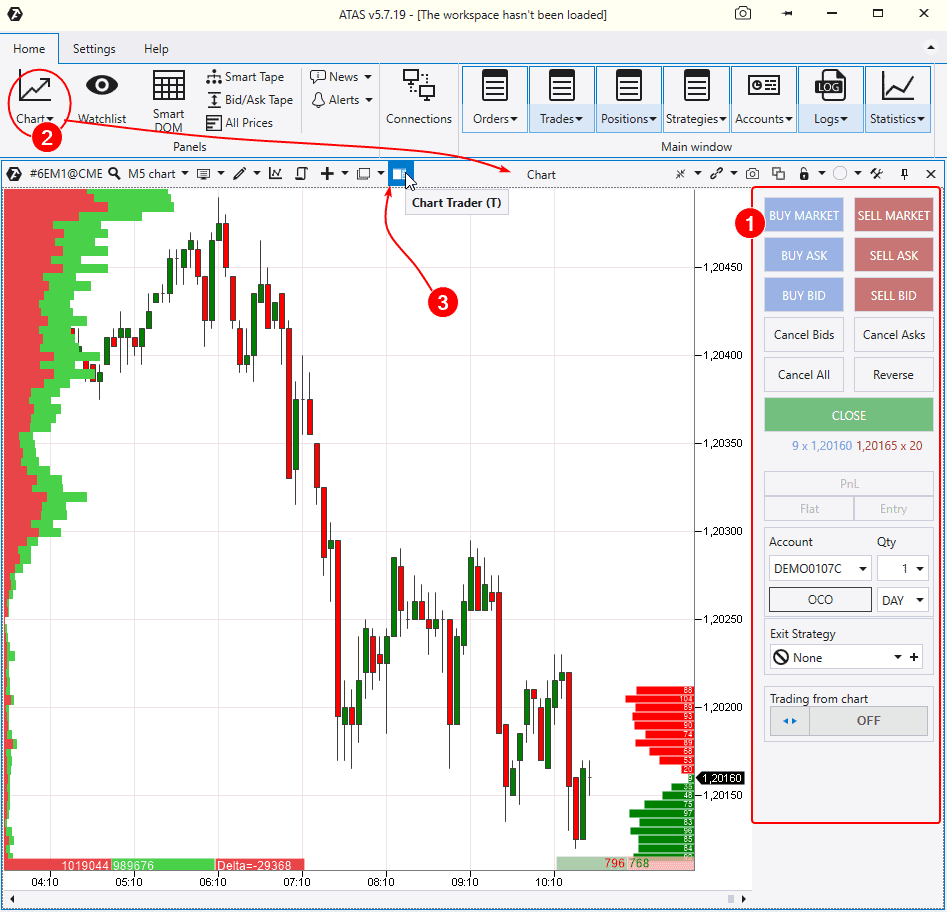947x912 pixels.
Task: Open Smart Tape panel
Action: coord(245,77)
